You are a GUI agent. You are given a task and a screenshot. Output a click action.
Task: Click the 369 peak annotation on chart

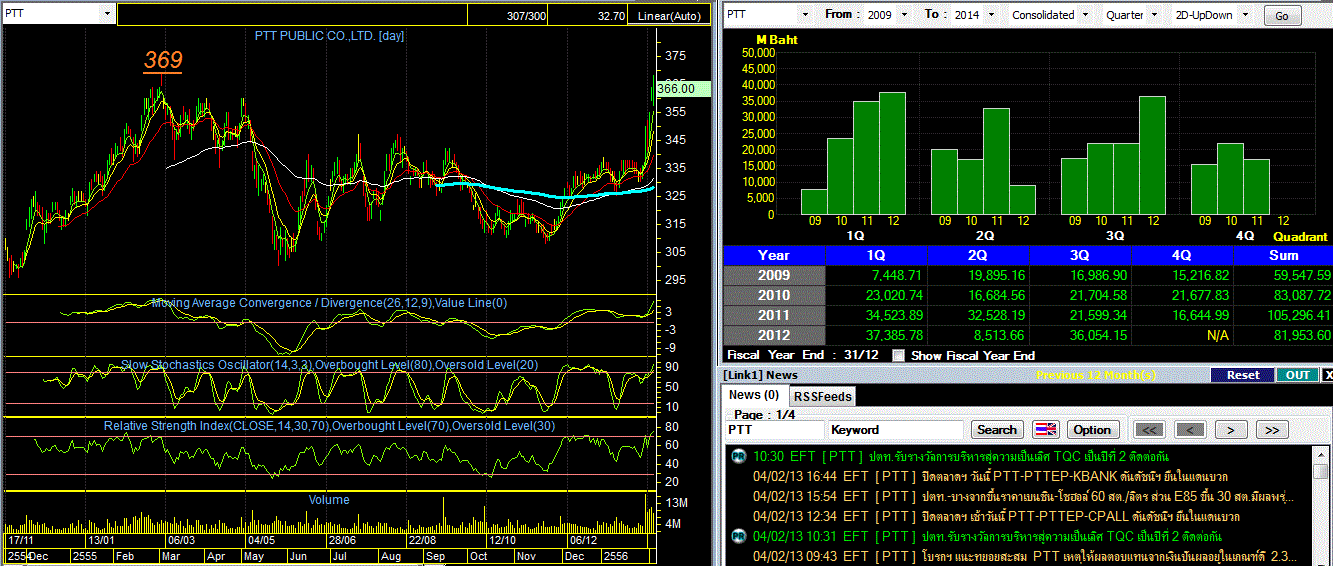point(163,60)
